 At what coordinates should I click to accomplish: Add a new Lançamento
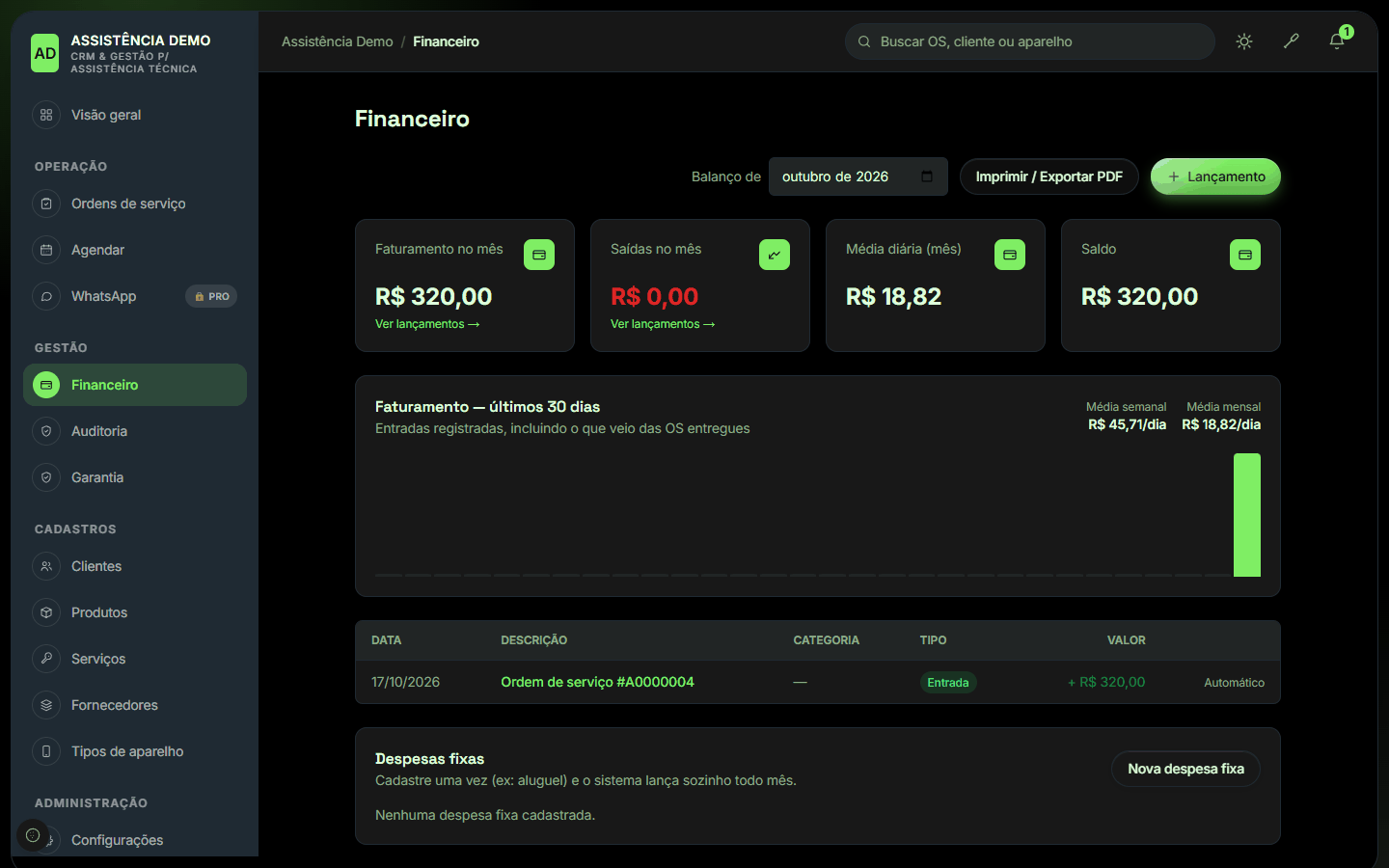pos(1215,176)
